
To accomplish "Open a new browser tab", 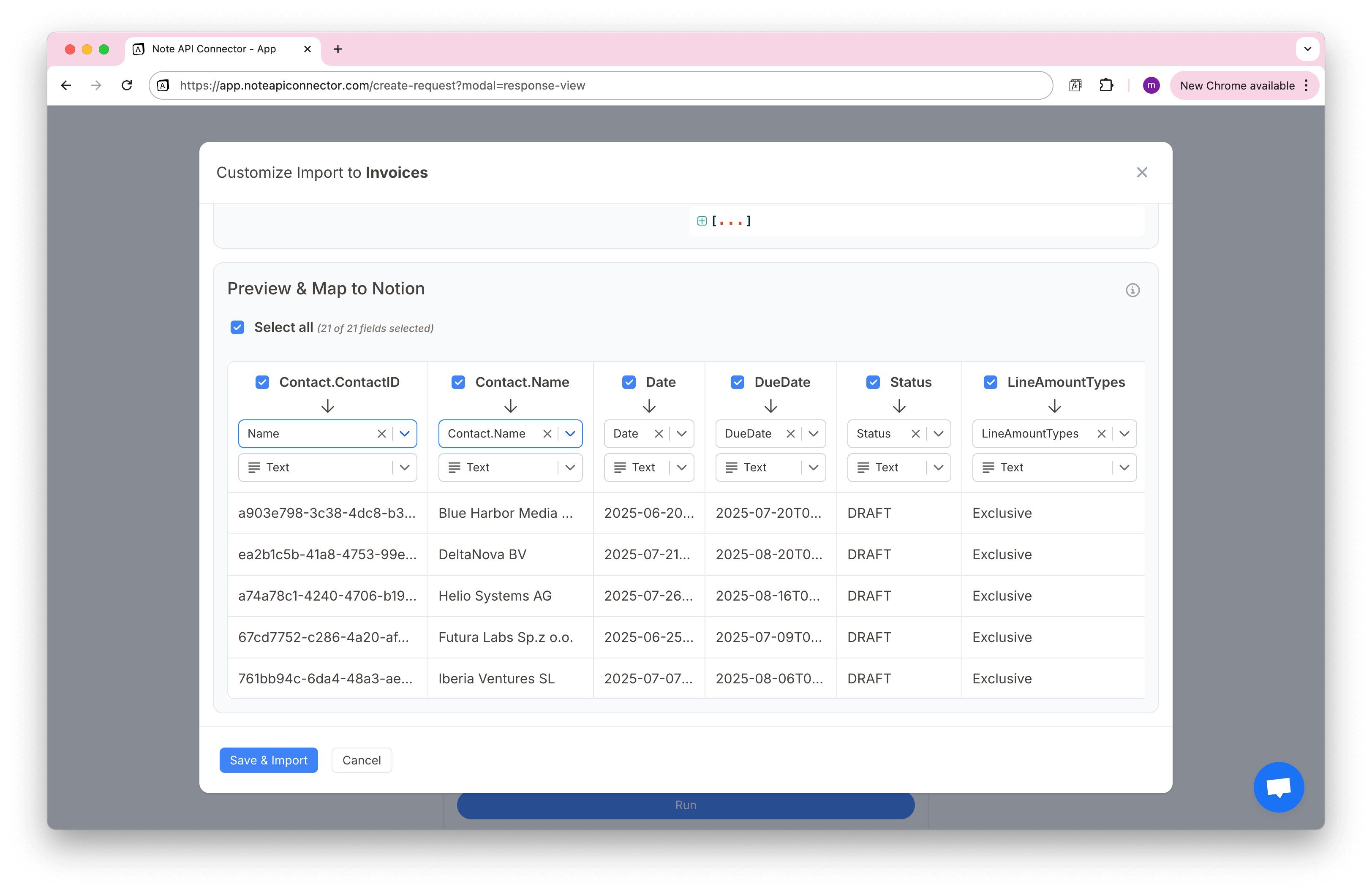I will (x=338, y=49).
